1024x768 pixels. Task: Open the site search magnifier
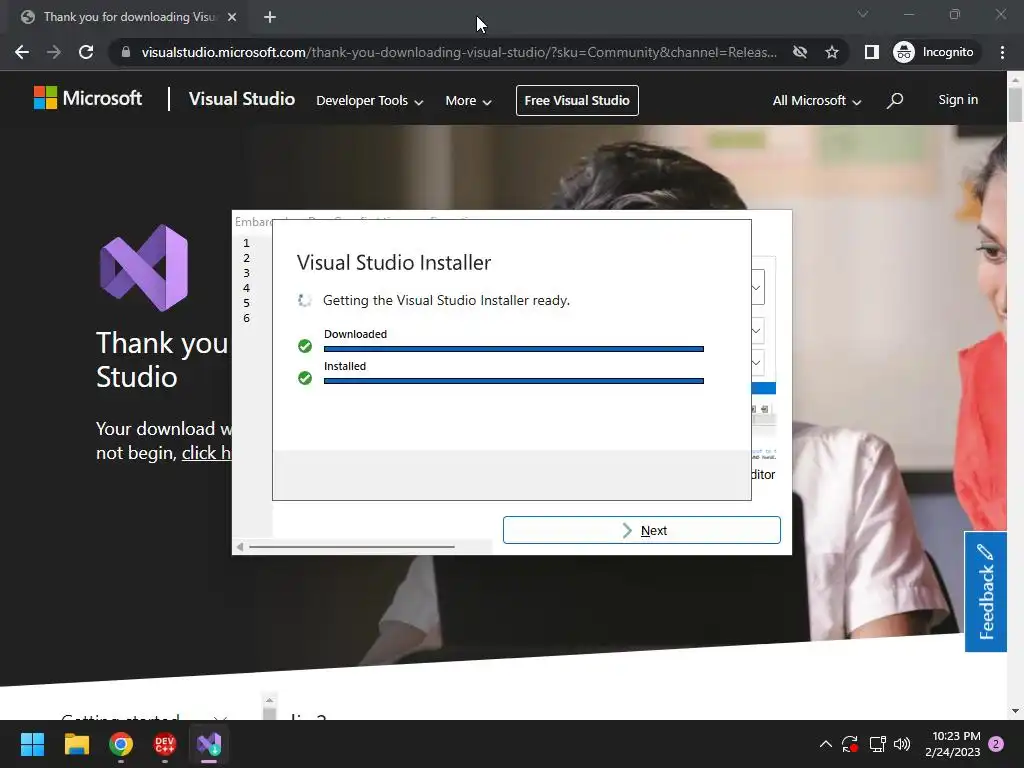pos(895,100)
